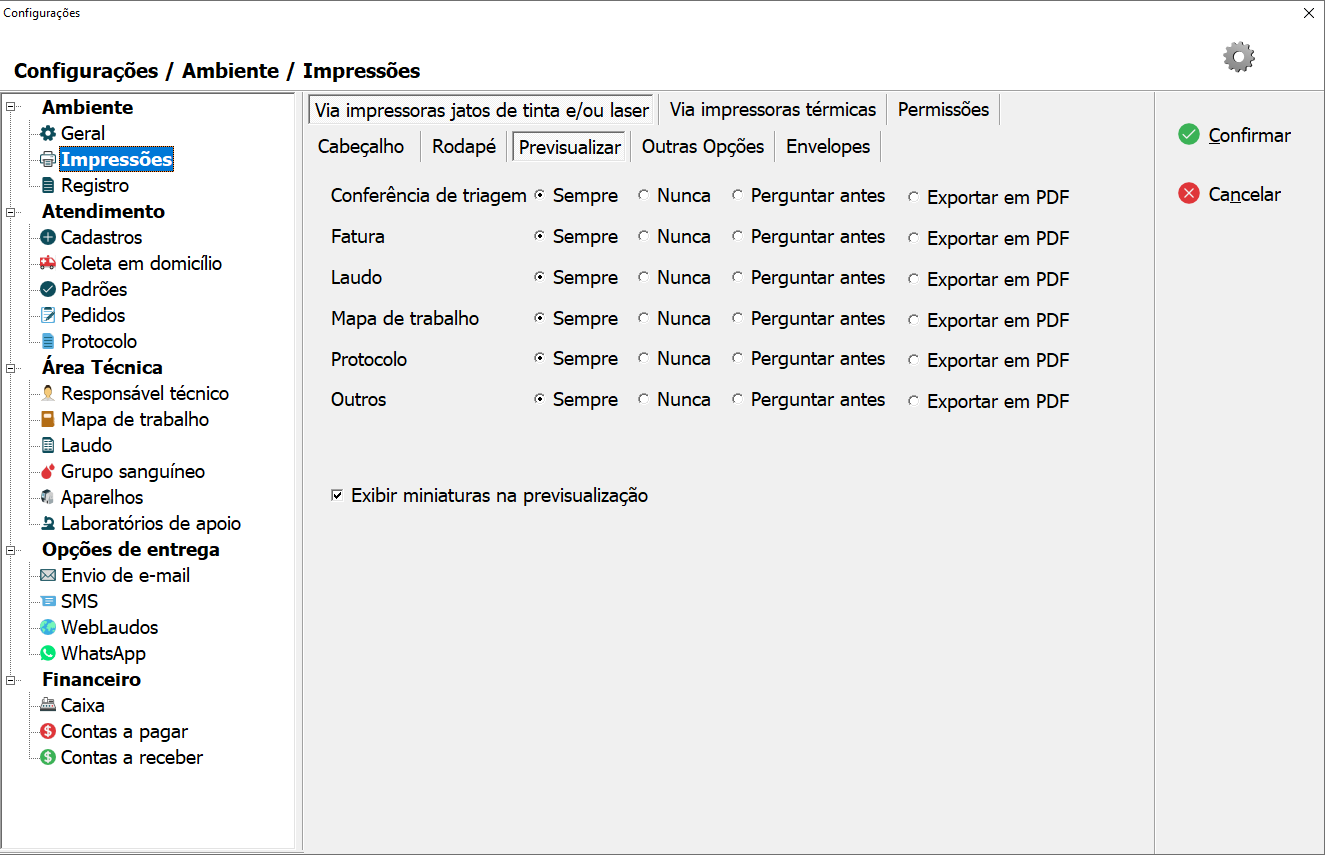Collapse the Ambiente tree section
This screenshot has width=1325, height=855.
pyautogui.click(x=11, y=107)
